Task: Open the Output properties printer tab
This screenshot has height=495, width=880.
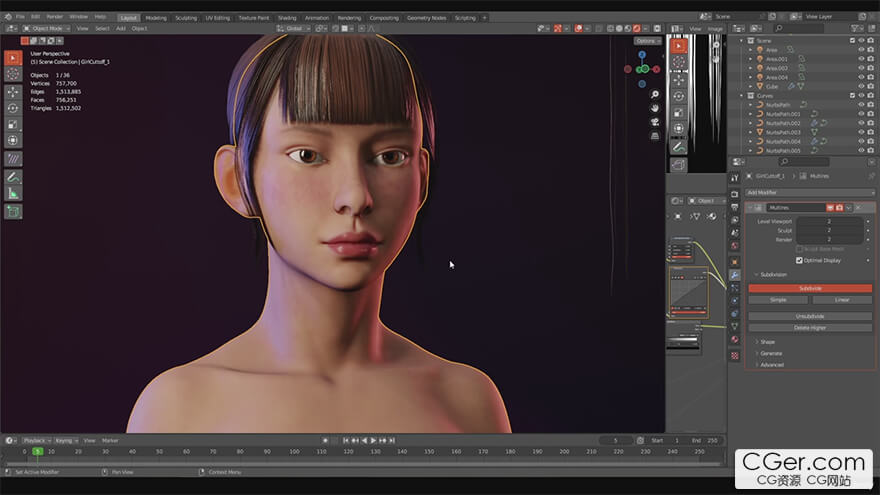Action: [735, 207]
